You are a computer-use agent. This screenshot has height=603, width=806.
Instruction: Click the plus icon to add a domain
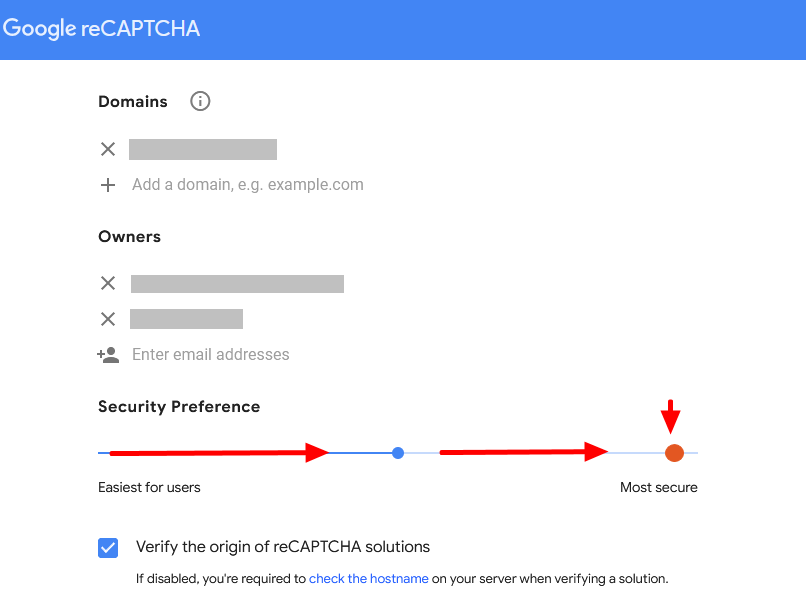[x=108, y=184]
